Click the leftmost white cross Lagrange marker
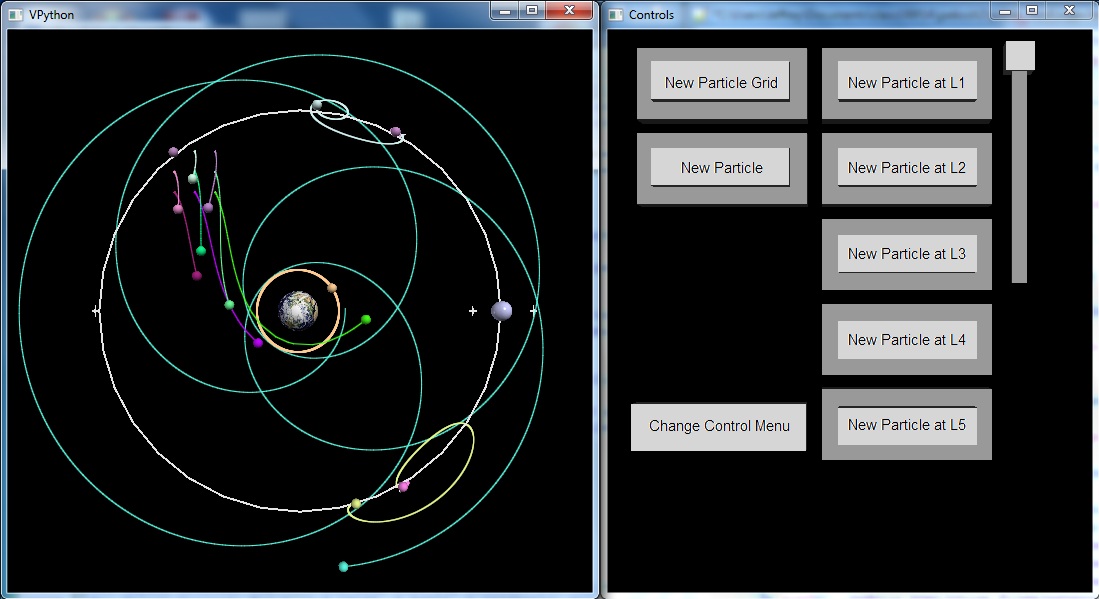Viewport: 1099px width, 599px height. [96, 311]
